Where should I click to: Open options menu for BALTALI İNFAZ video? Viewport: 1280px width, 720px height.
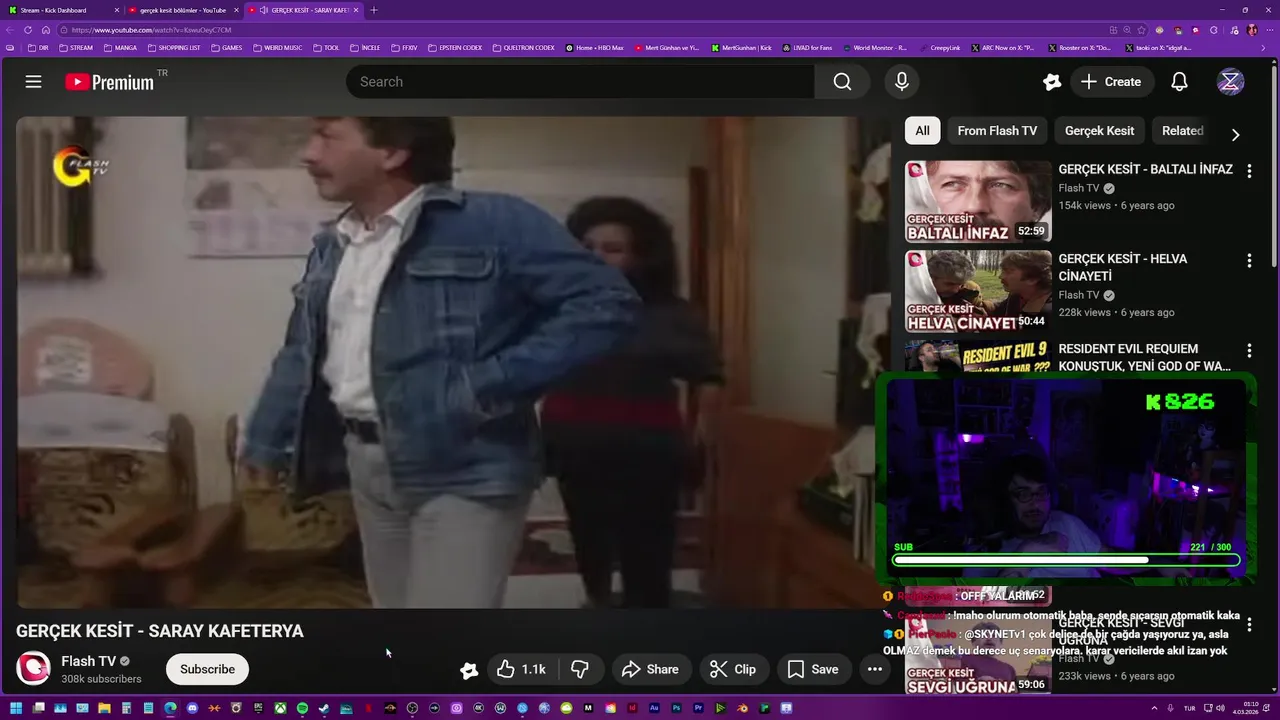(1248, 171)
